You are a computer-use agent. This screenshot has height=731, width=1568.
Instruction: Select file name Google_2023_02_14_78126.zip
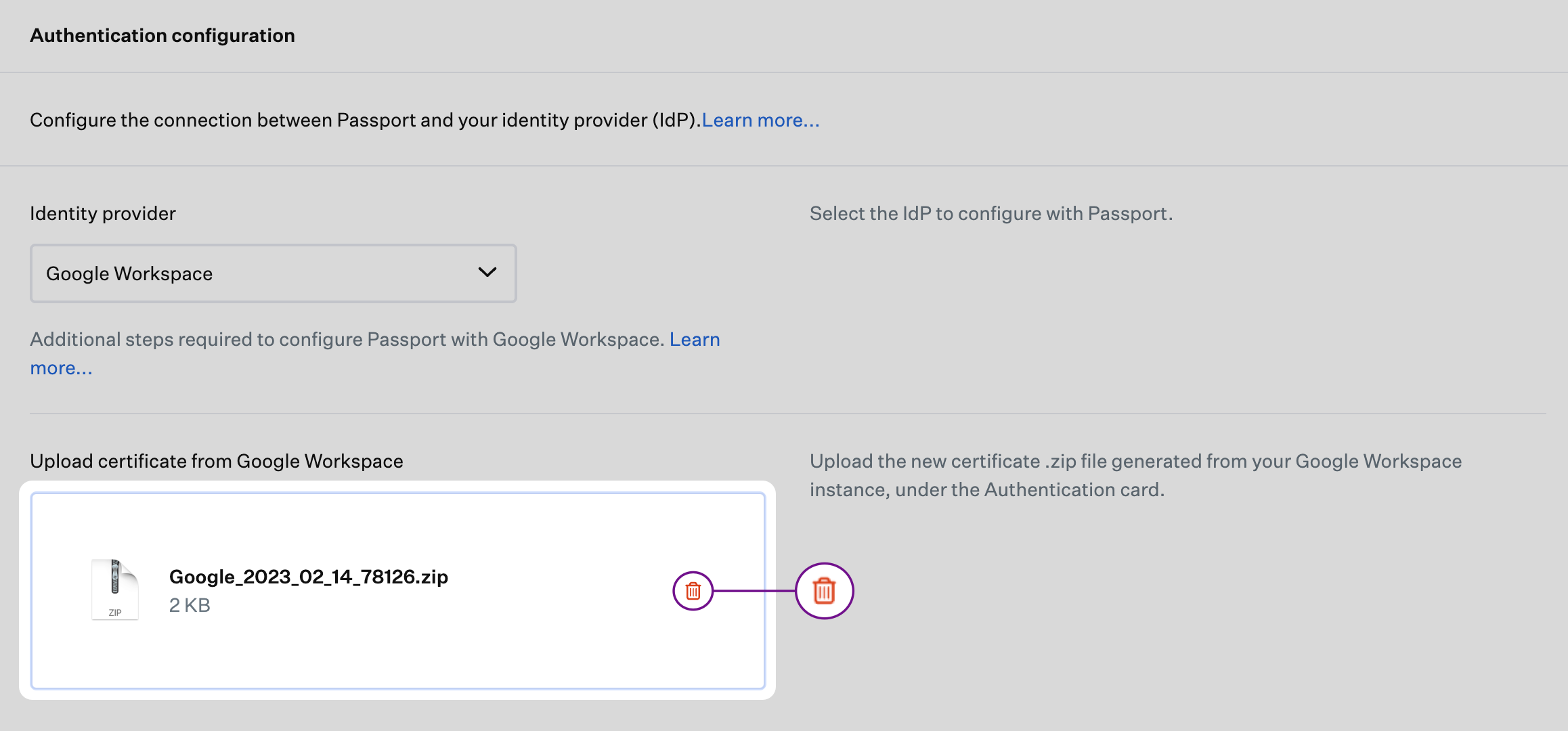pyautogui.click(x=309, y=577)
